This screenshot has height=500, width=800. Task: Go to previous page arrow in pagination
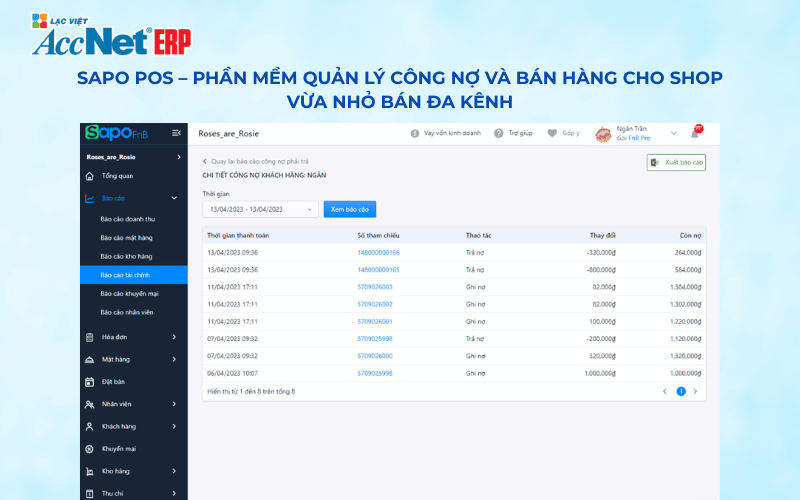(665, 391)
